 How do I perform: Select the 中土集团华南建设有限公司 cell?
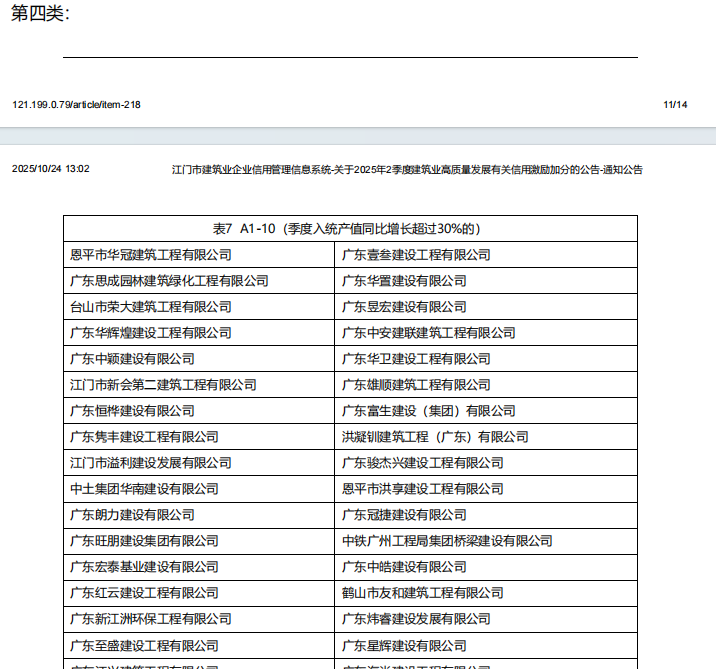144,489
